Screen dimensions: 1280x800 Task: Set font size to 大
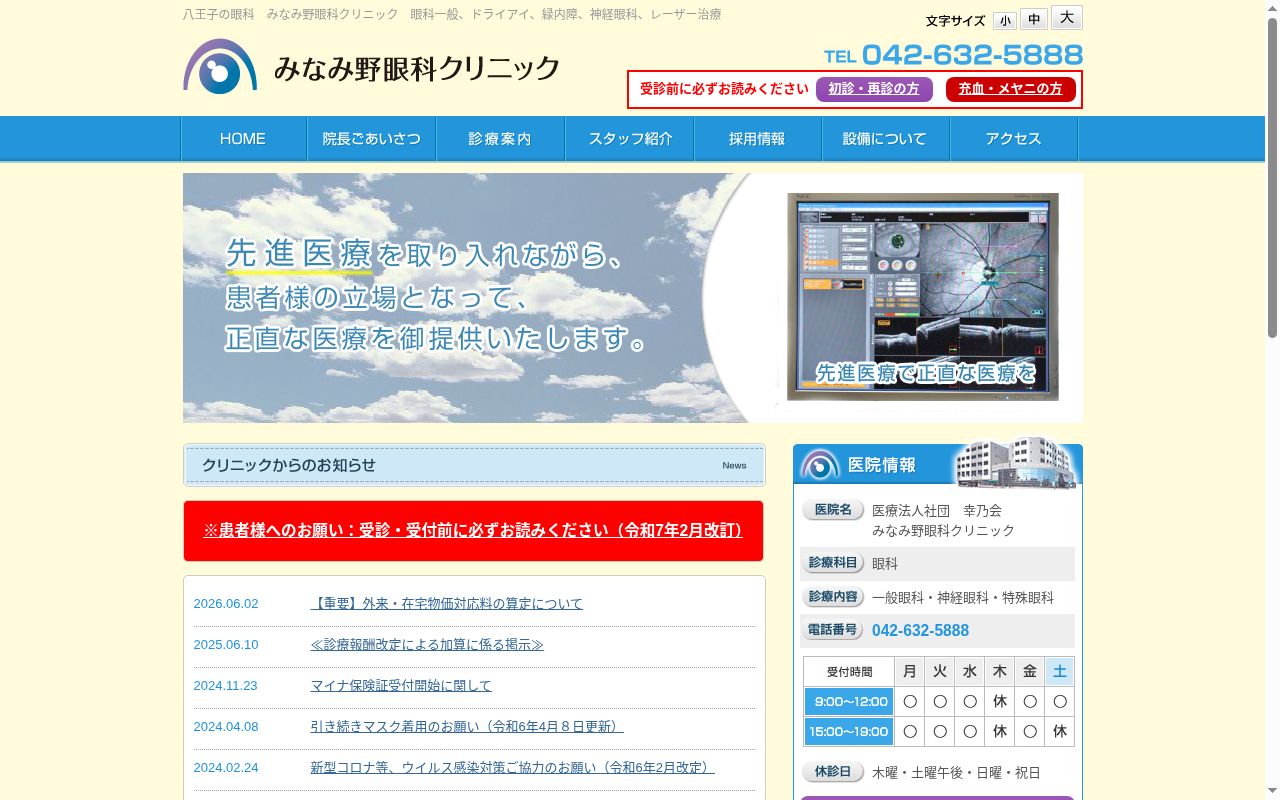point(1066,18)
